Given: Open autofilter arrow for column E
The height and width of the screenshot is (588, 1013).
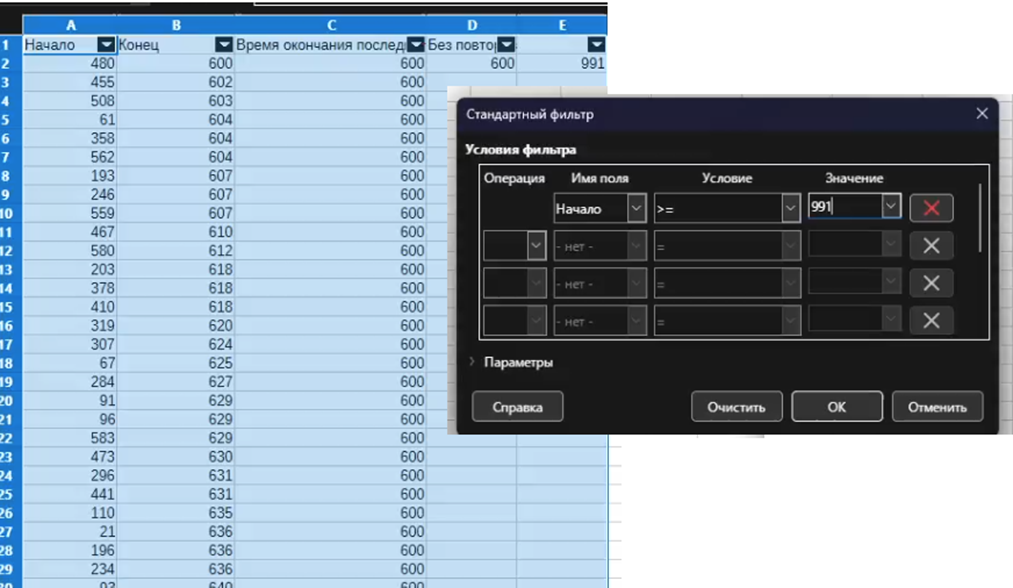Looking at the screenshot, I should [x=596, y=45].
